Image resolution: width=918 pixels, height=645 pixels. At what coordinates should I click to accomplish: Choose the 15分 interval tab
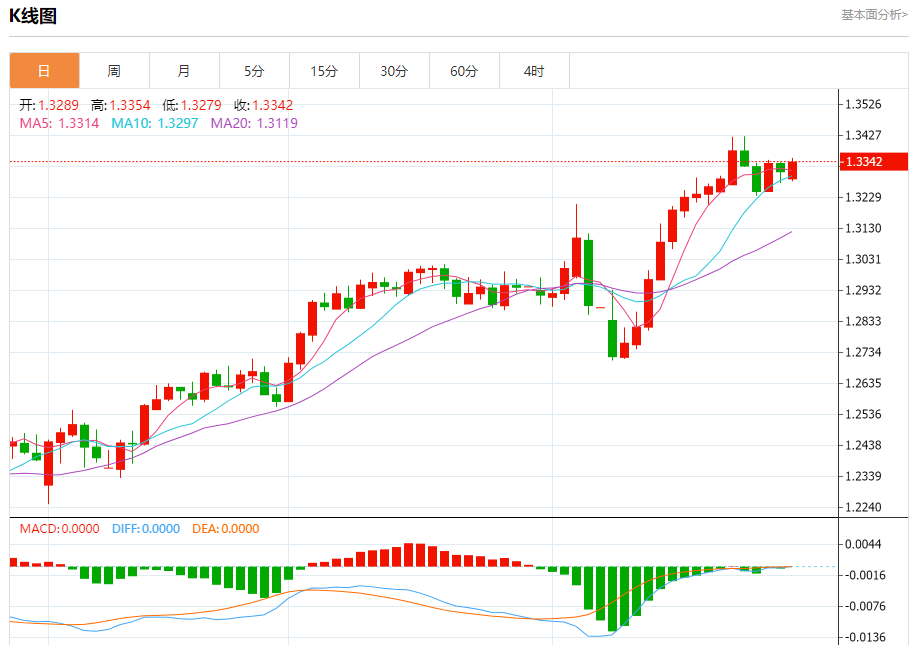(324, 71)
